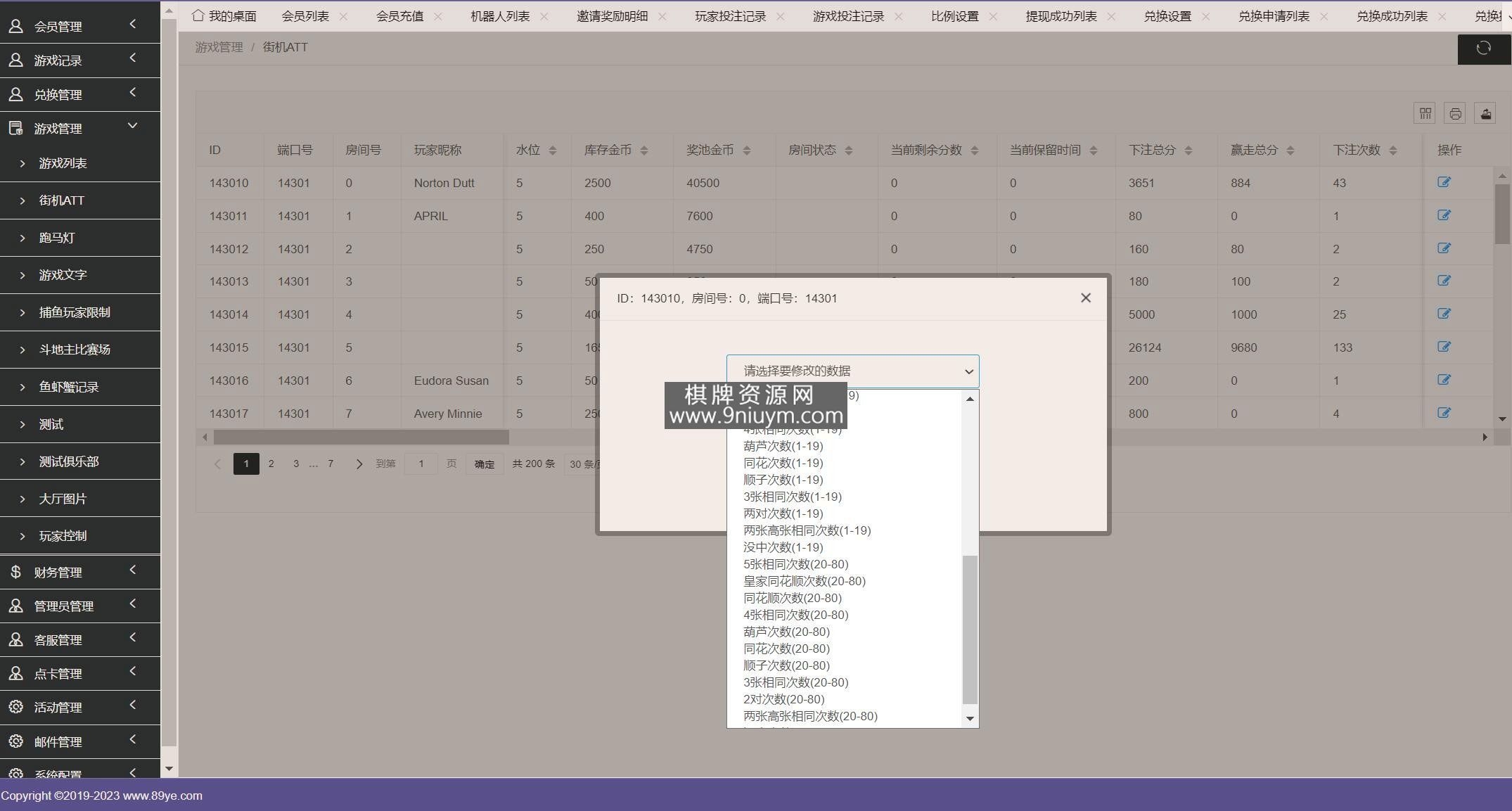Switch to 兑换申请列表 tab
The width and height of the screenshot is (1512, 811).
(1274, 16)
